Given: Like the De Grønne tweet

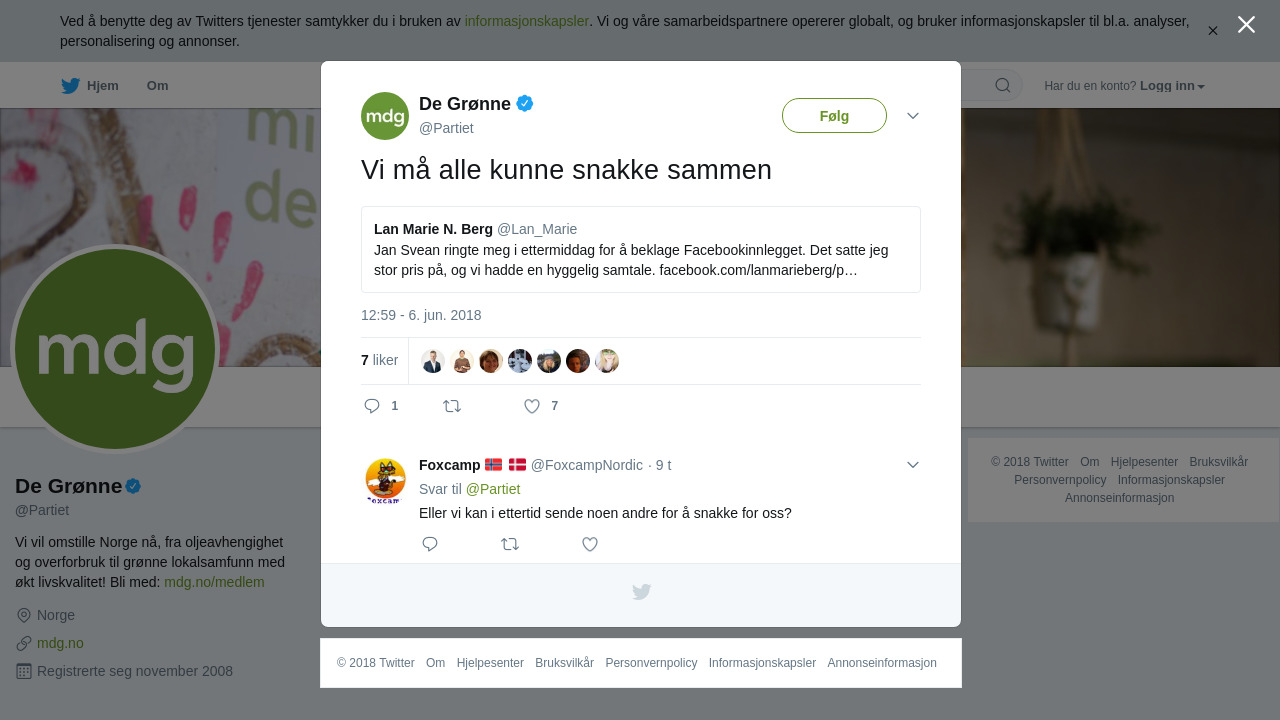Looking at the screenshot, I should pos(532,406).
